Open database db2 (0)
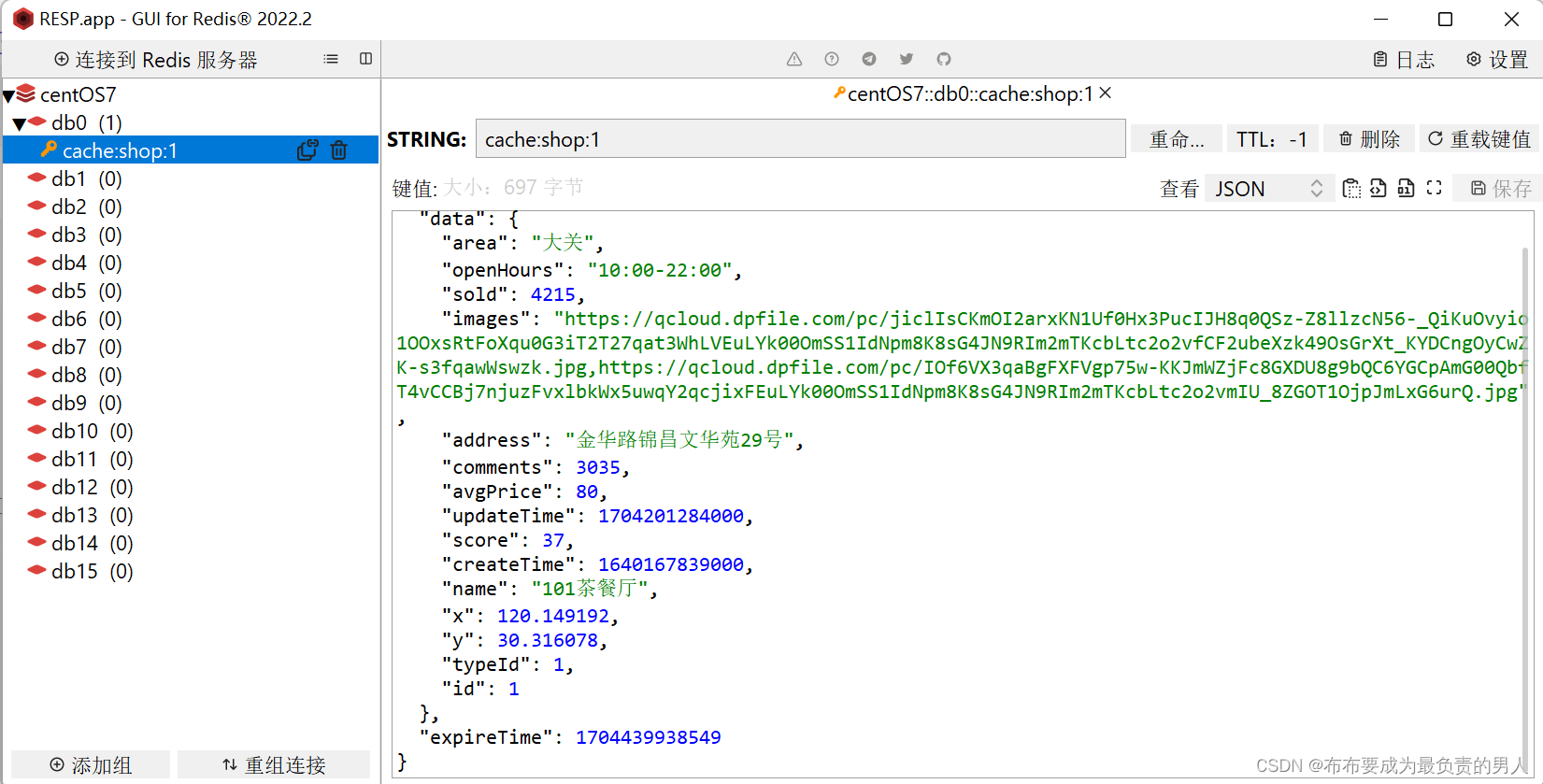 point(86,207)
